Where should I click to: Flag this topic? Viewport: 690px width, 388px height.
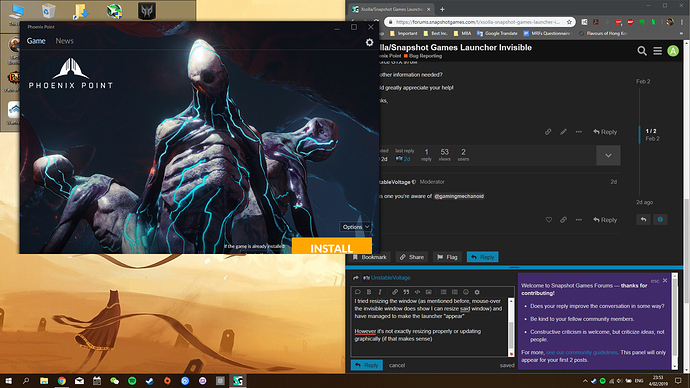click(448, 257)
